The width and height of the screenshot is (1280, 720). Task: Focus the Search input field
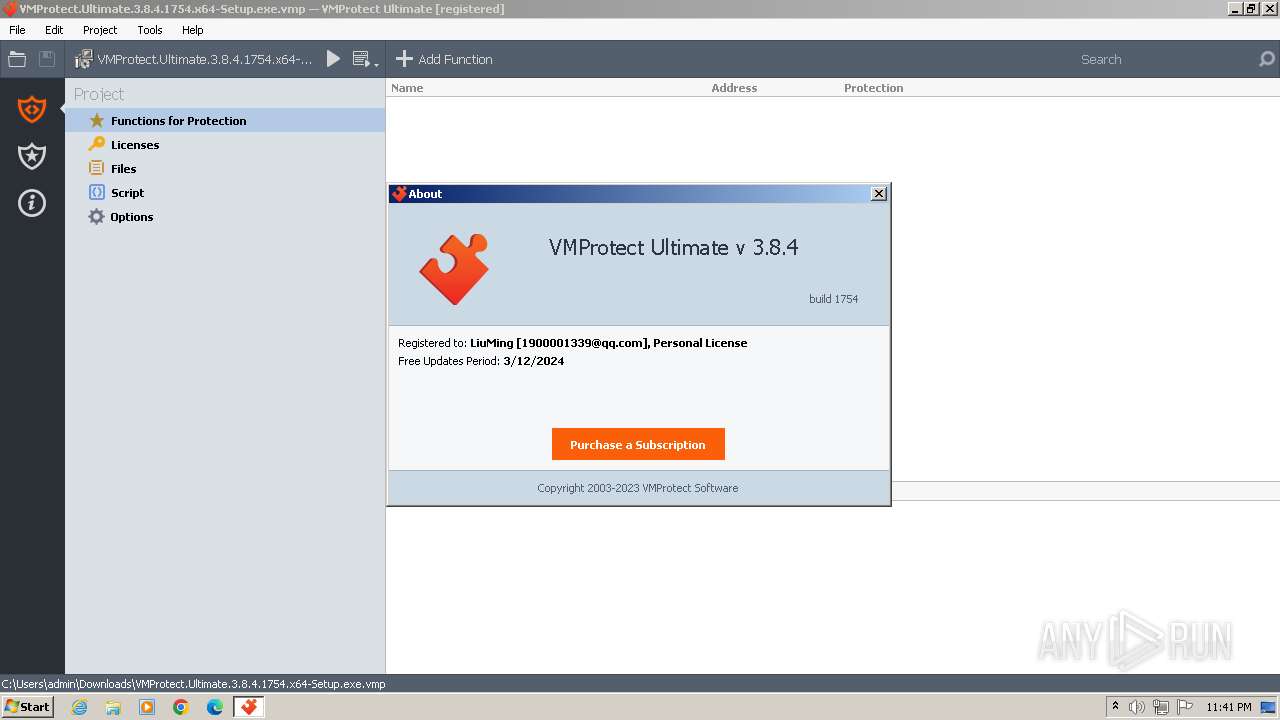click(1165, 59)
